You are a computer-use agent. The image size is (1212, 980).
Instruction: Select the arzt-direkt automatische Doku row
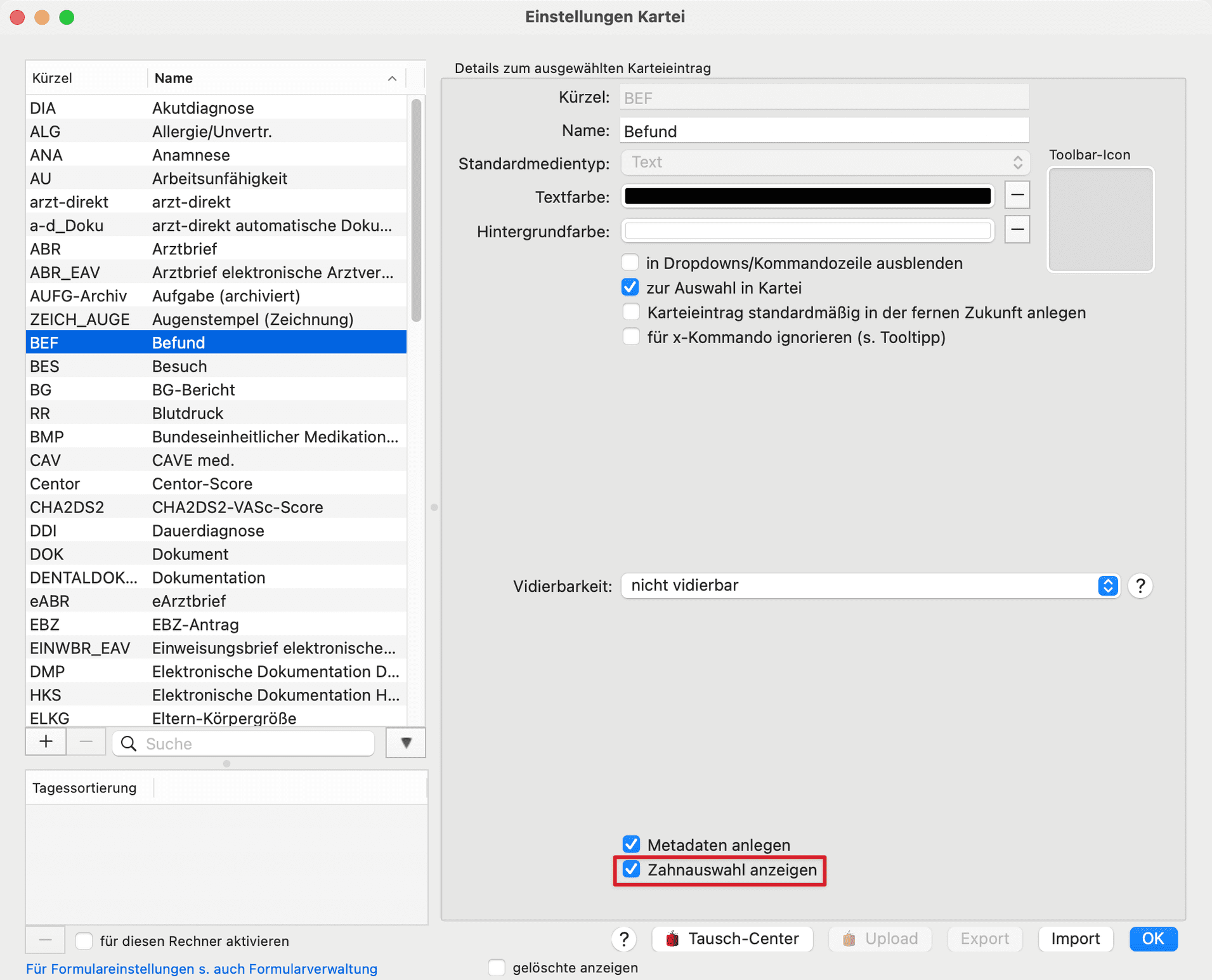coord(216,225)
